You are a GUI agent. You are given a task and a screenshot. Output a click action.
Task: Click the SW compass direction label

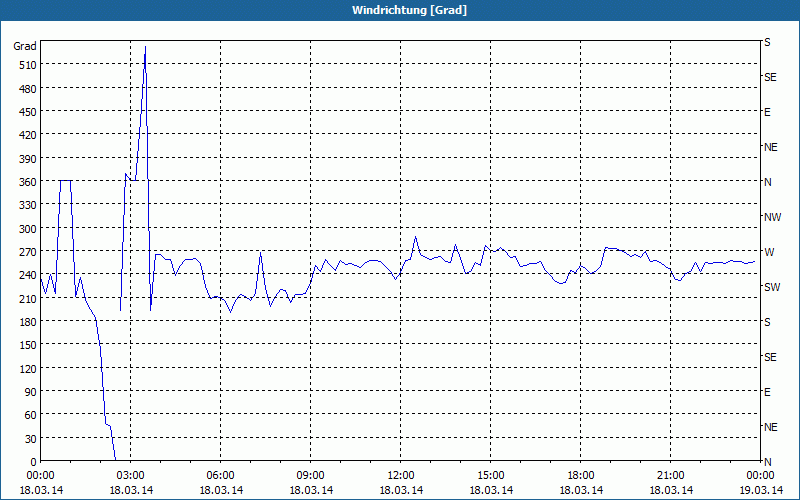772,287
